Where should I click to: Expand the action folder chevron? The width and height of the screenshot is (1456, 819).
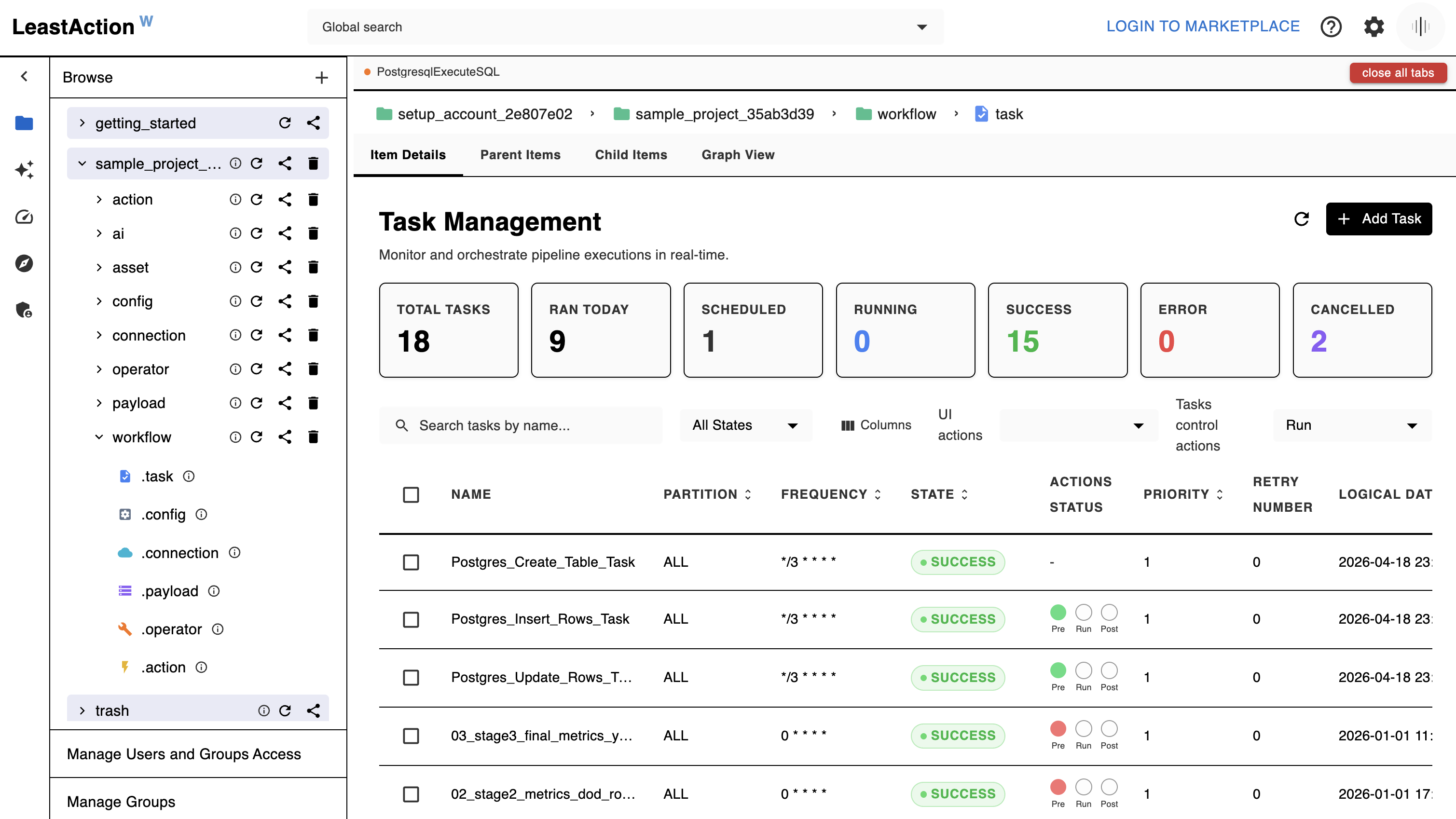99,199
